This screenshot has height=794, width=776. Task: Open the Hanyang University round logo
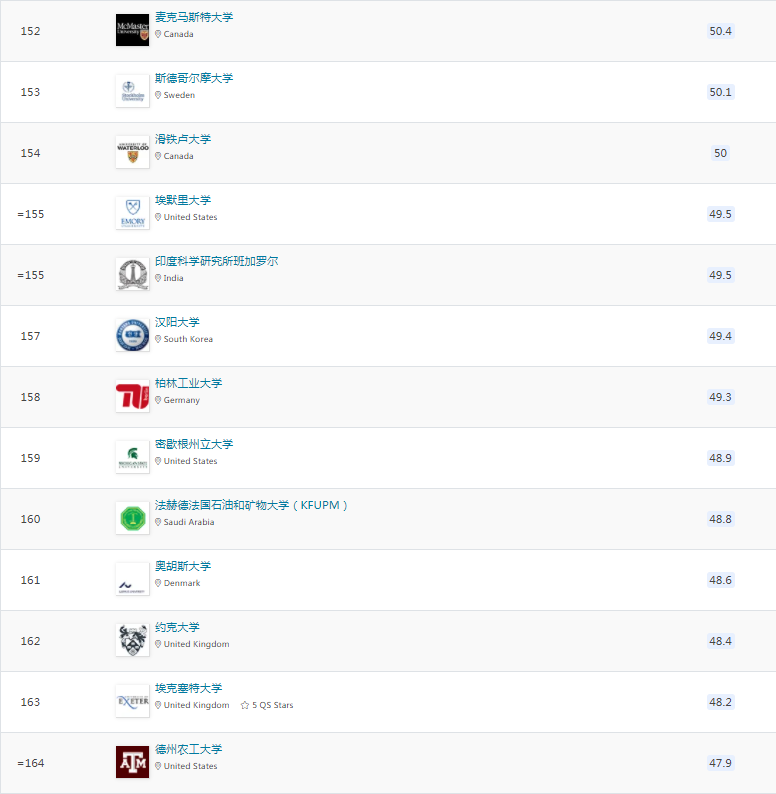pos(132,335)
